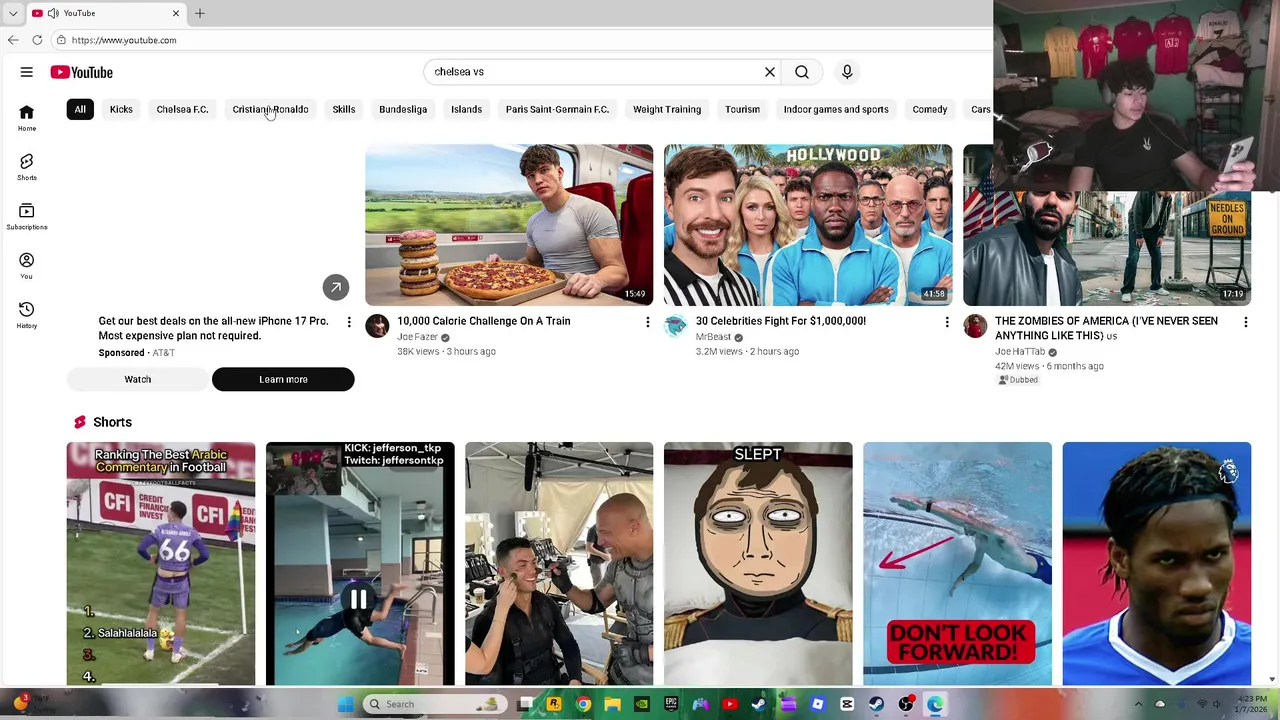Viewport: 1280px width, 720px height.
Task: Select the Skills filter chip
Action: [344, 109]
